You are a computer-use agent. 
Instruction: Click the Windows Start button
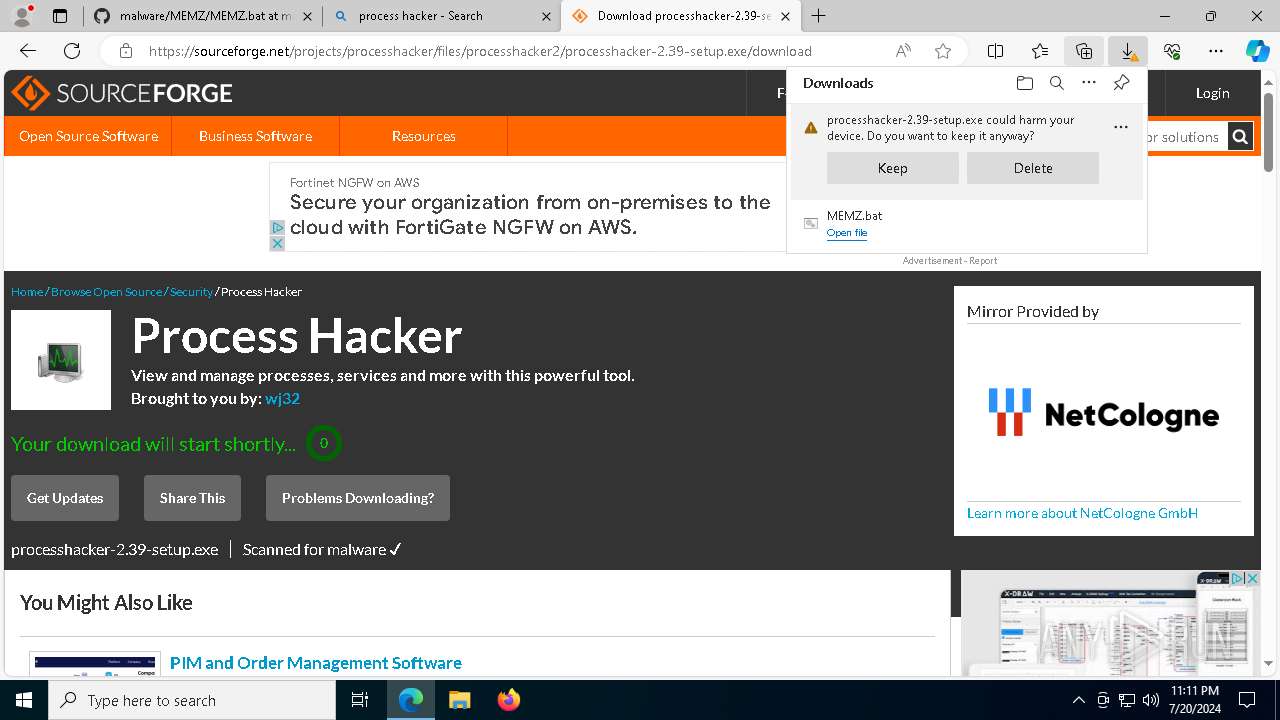[x=24, y=700]
